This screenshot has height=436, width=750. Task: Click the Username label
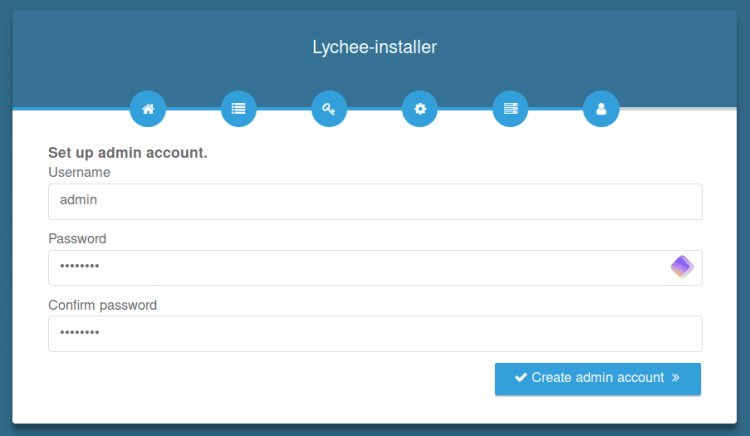tap(79, 173)
